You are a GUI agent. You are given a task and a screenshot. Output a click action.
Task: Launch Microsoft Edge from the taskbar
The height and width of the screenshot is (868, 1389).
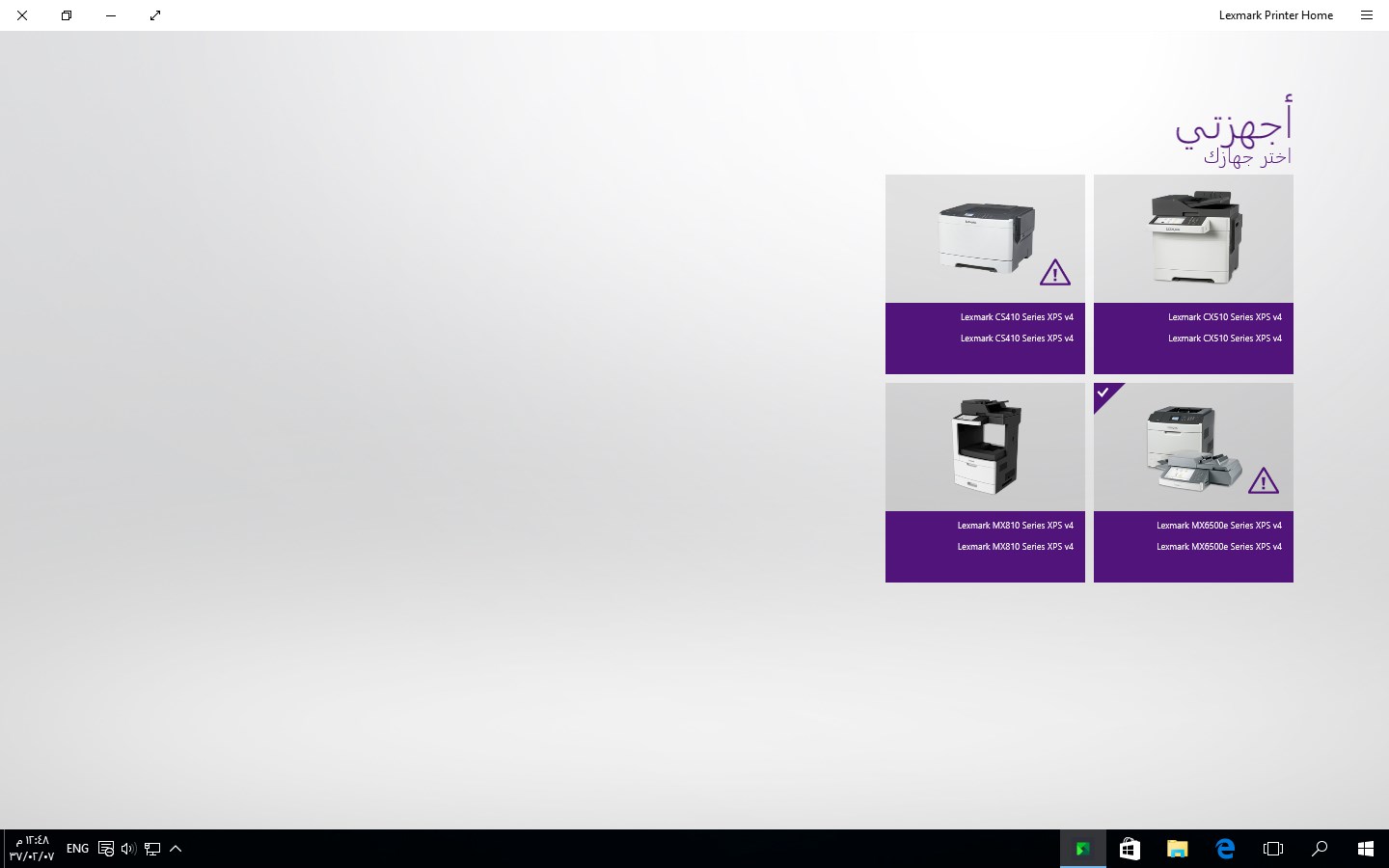click(x=1225, y=849)
